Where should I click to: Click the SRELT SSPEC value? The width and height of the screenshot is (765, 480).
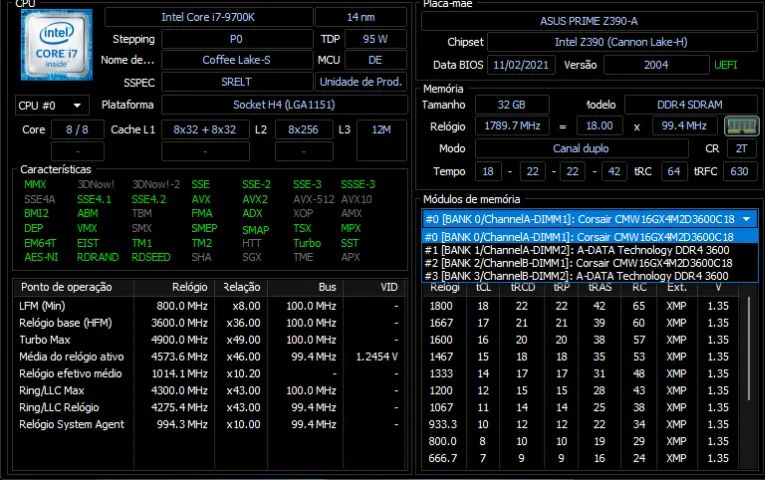[237, 82]
